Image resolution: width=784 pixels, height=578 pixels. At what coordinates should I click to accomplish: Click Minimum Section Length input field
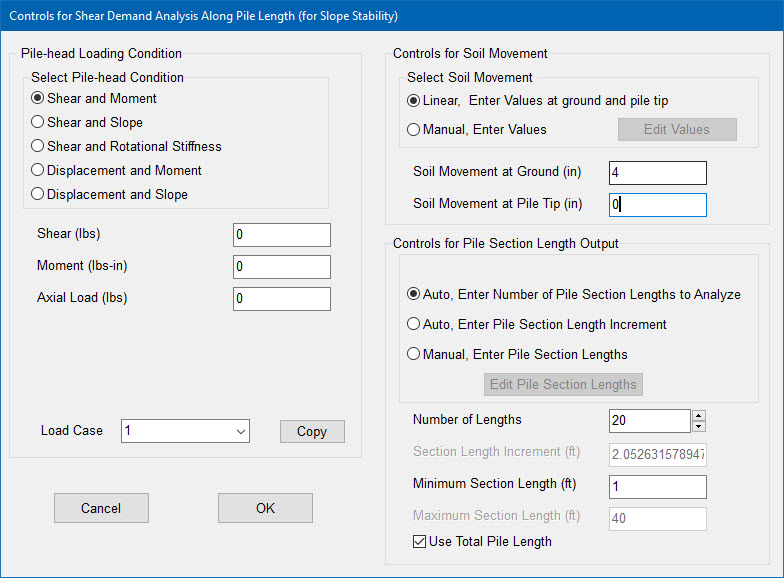coord(658,486)
